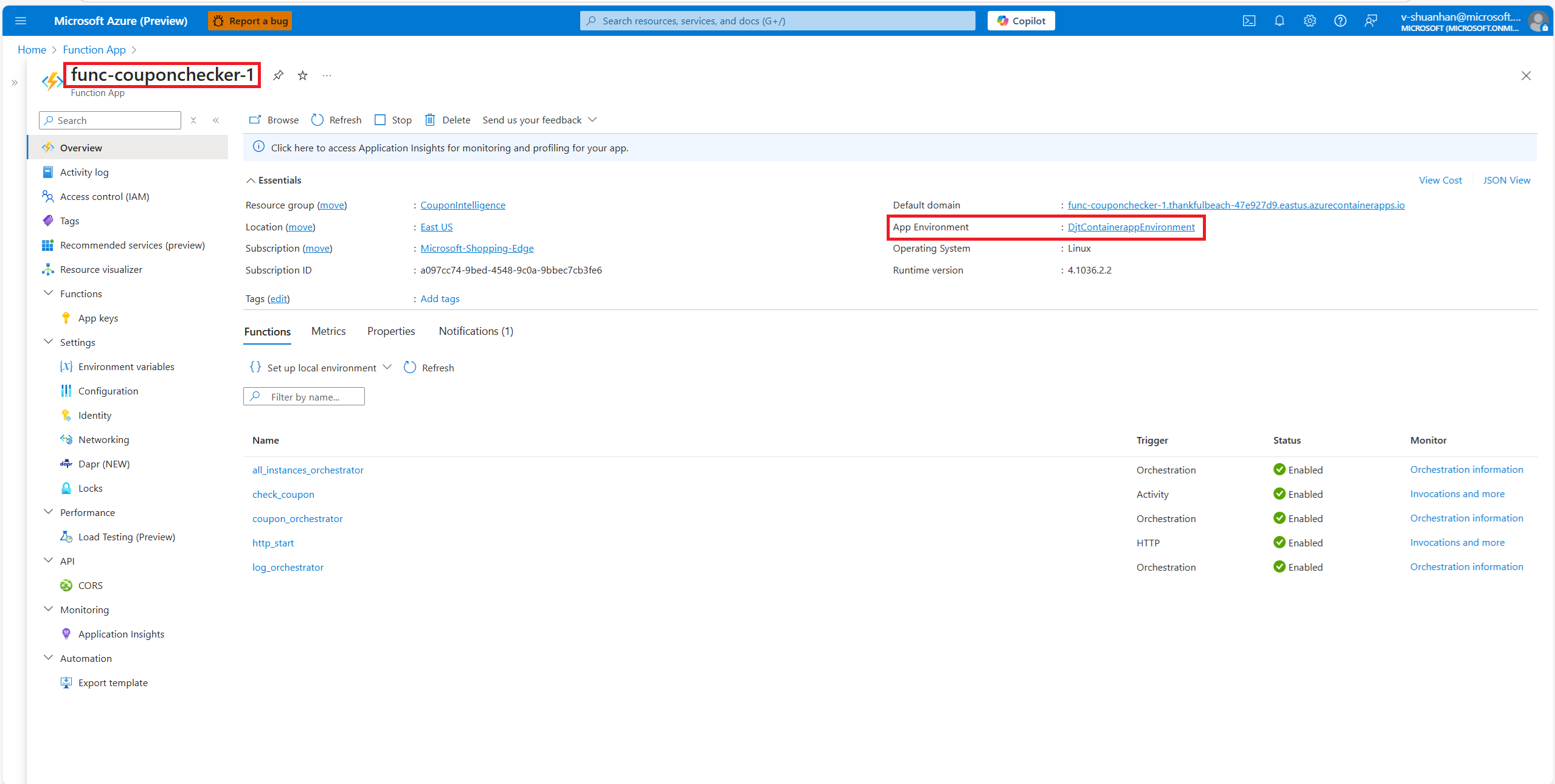This screenshot has width=1555, height=784.
Task: Click View Cost
Action: 1440,180
